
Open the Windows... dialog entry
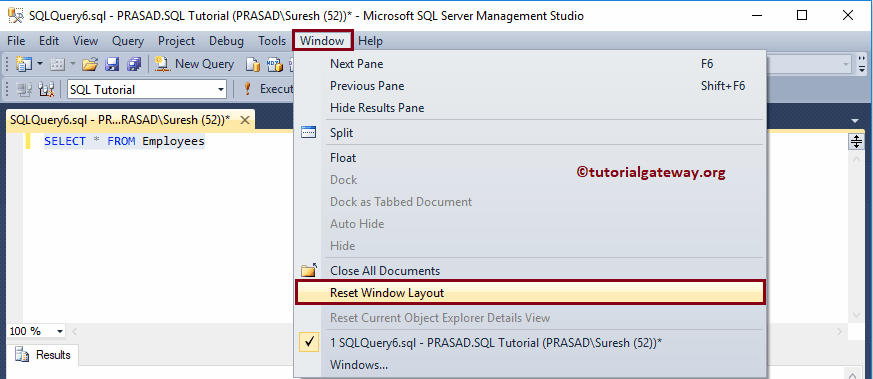530,365
